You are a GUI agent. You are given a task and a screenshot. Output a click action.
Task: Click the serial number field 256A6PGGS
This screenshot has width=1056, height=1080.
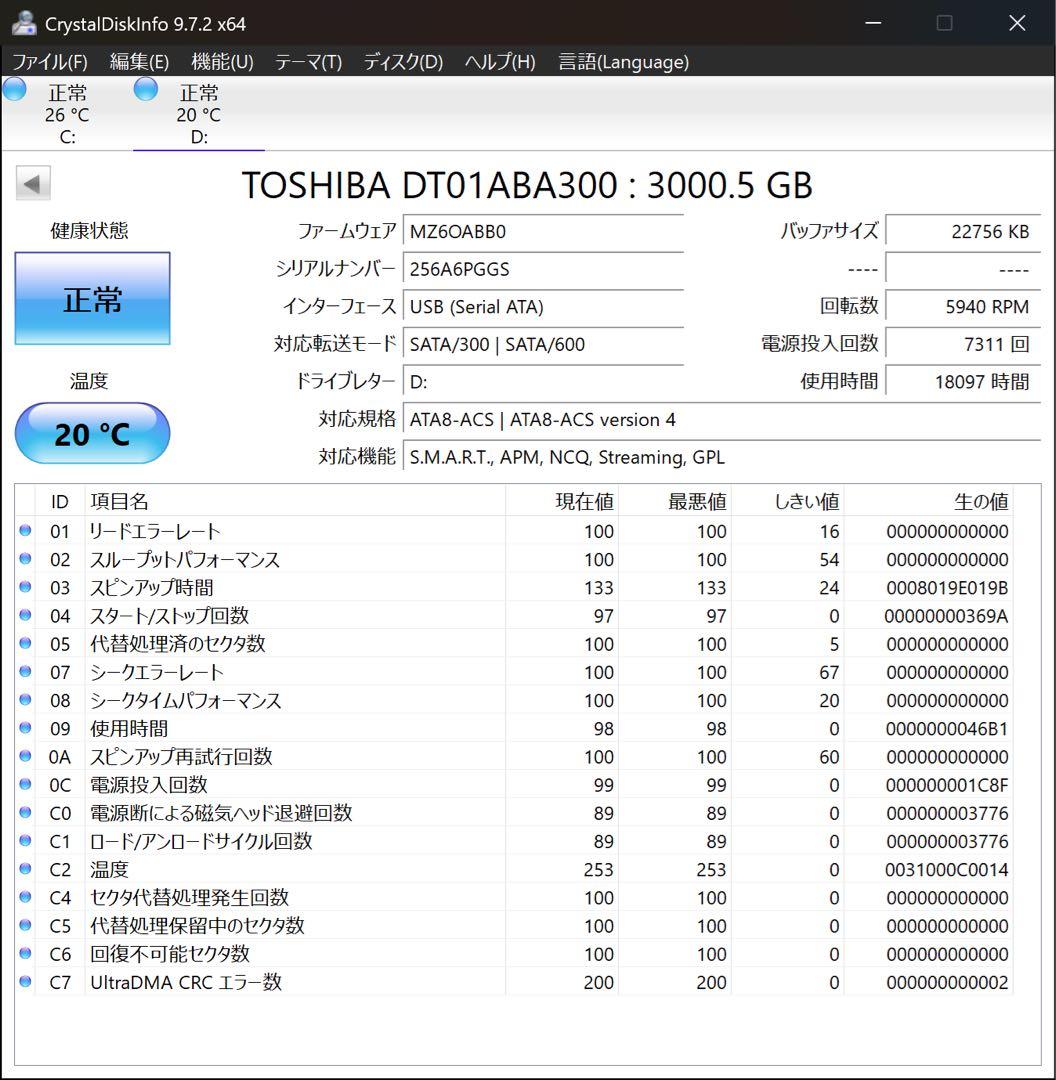[x=543, y=269]
